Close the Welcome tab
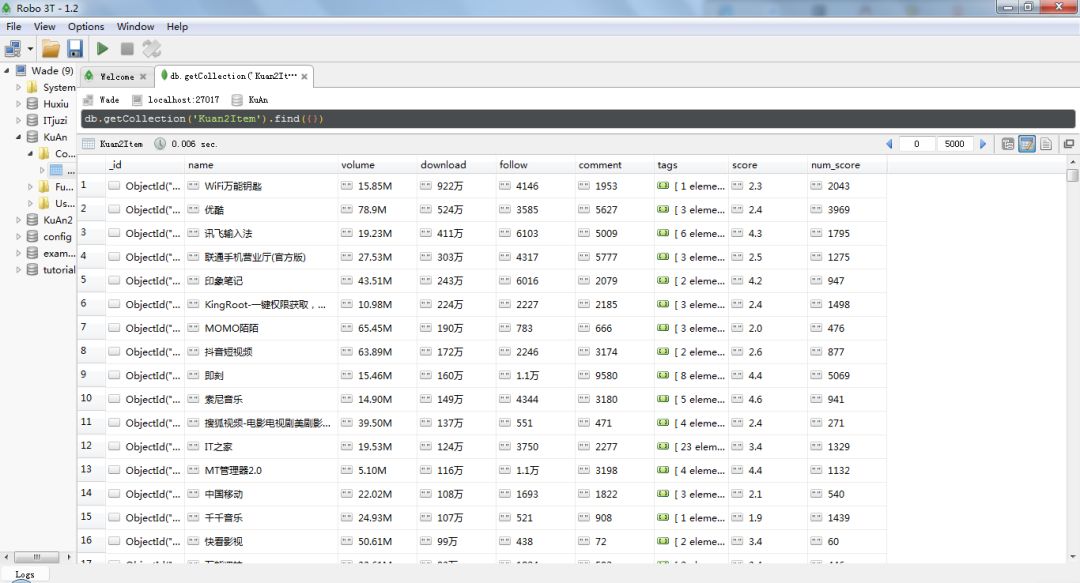 pos(143,76)
